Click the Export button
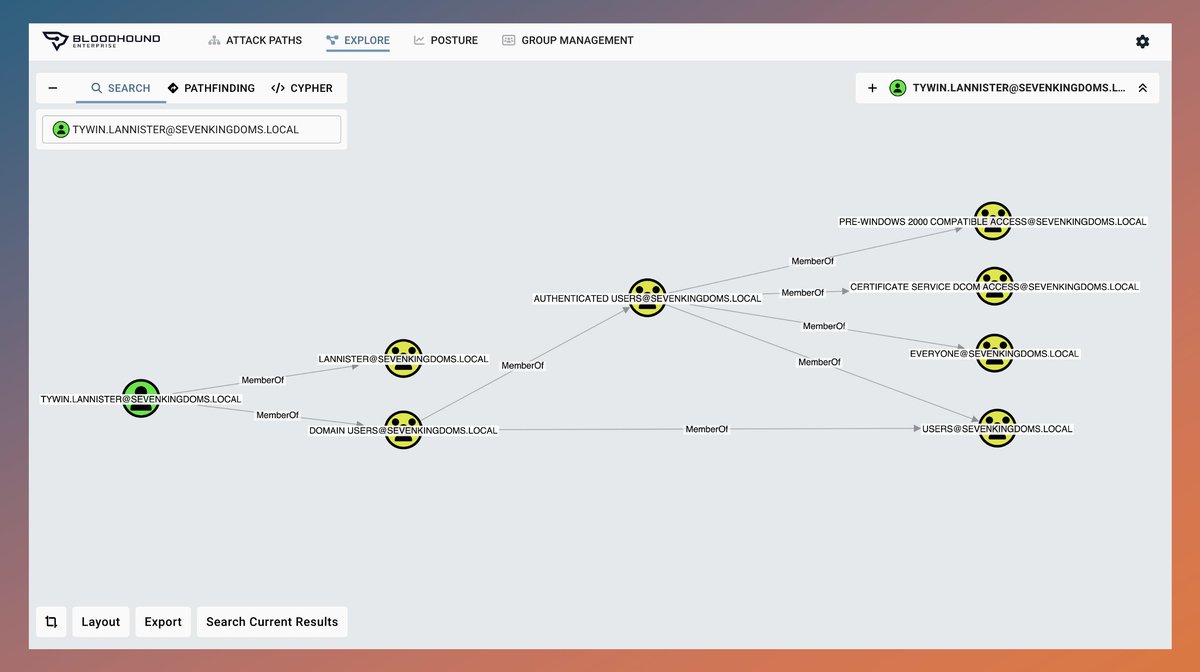This screenshot has width=1200, height=672. pyautogui.click(x=163, y=622)
